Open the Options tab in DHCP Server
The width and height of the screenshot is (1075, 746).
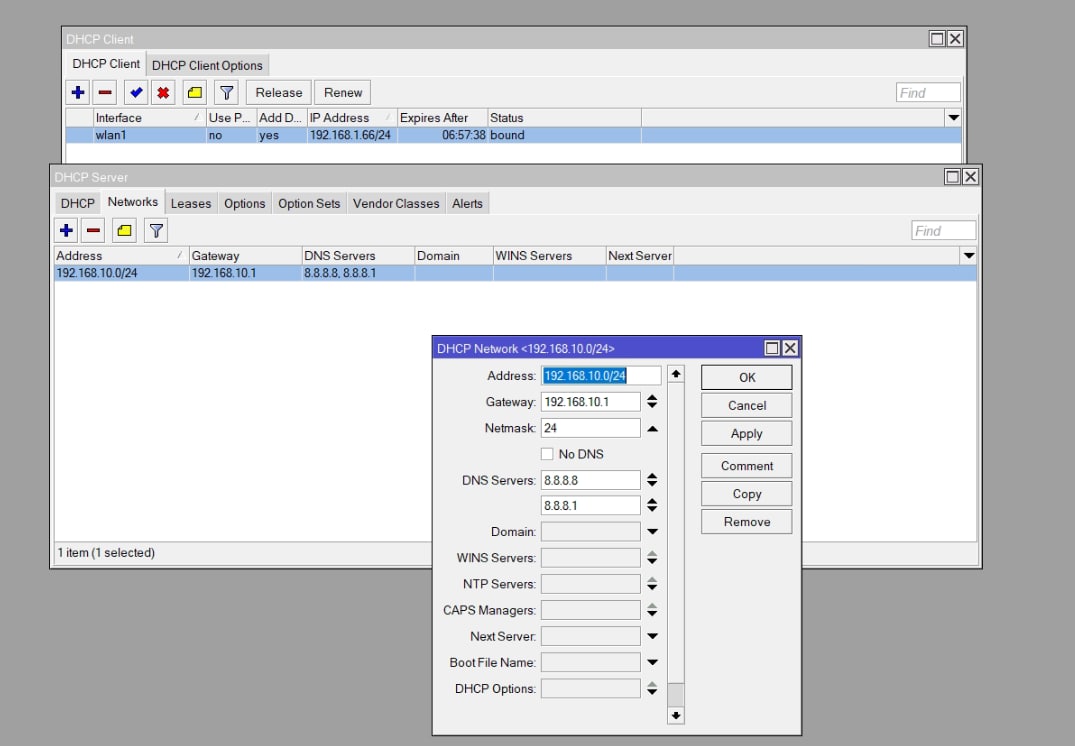point(244,204)
